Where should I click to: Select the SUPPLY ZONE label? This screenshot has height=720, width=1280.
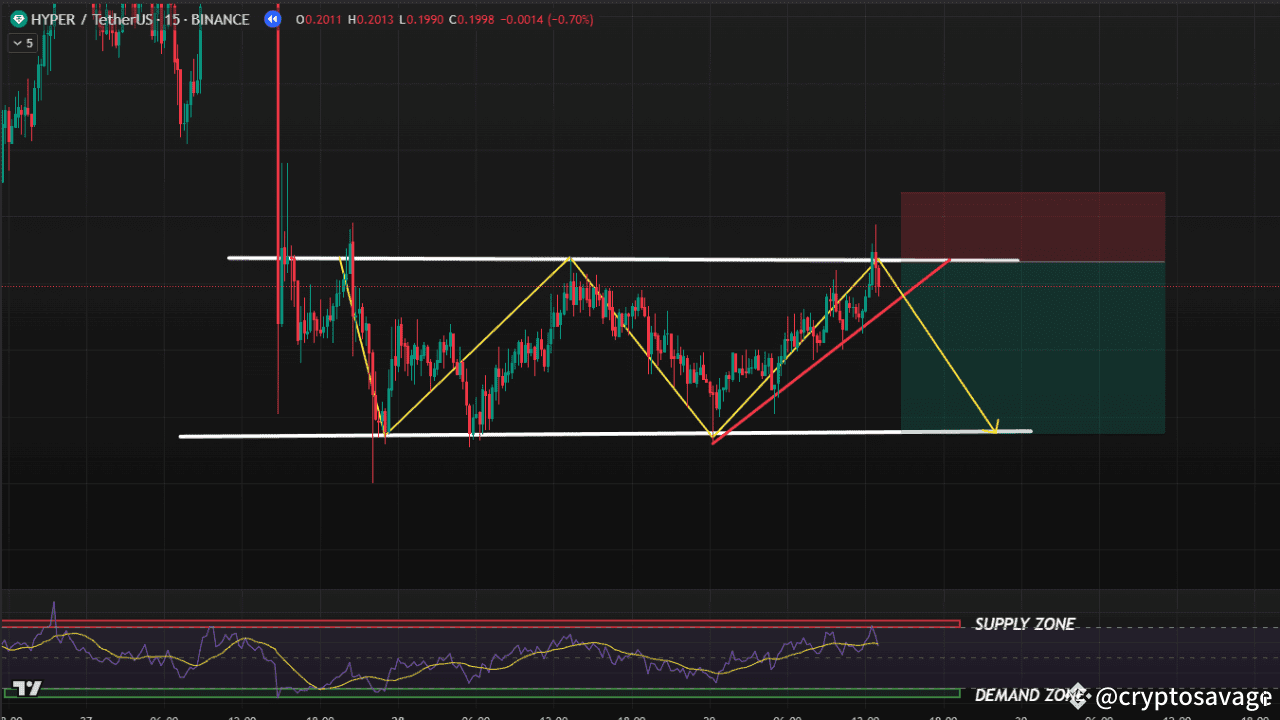pyautogui.click(x=1025, y=624)
